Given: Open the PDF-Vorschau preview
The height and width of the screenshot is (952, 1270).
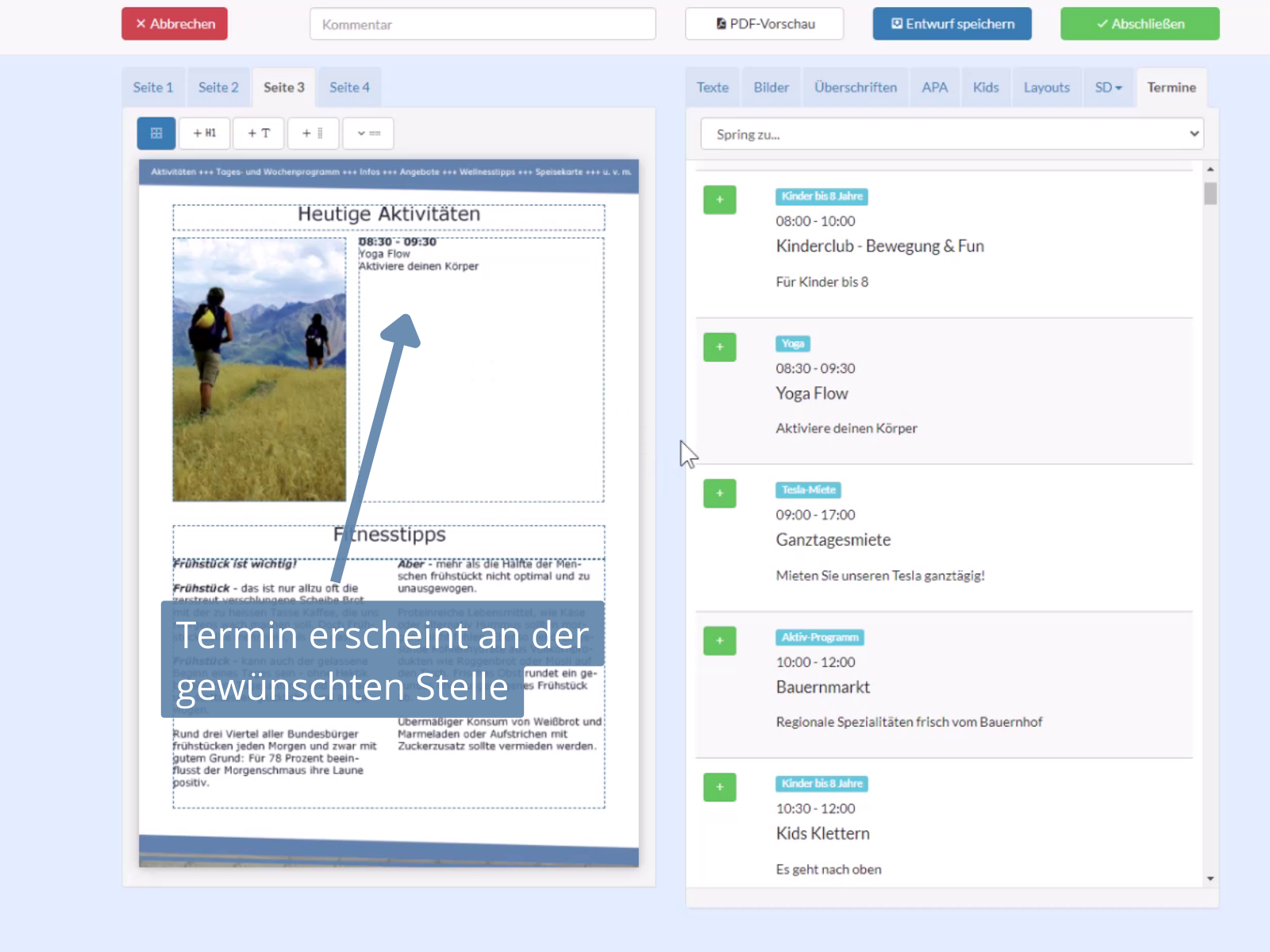Looking at the screenshot, I should click(x=764, y=24).
